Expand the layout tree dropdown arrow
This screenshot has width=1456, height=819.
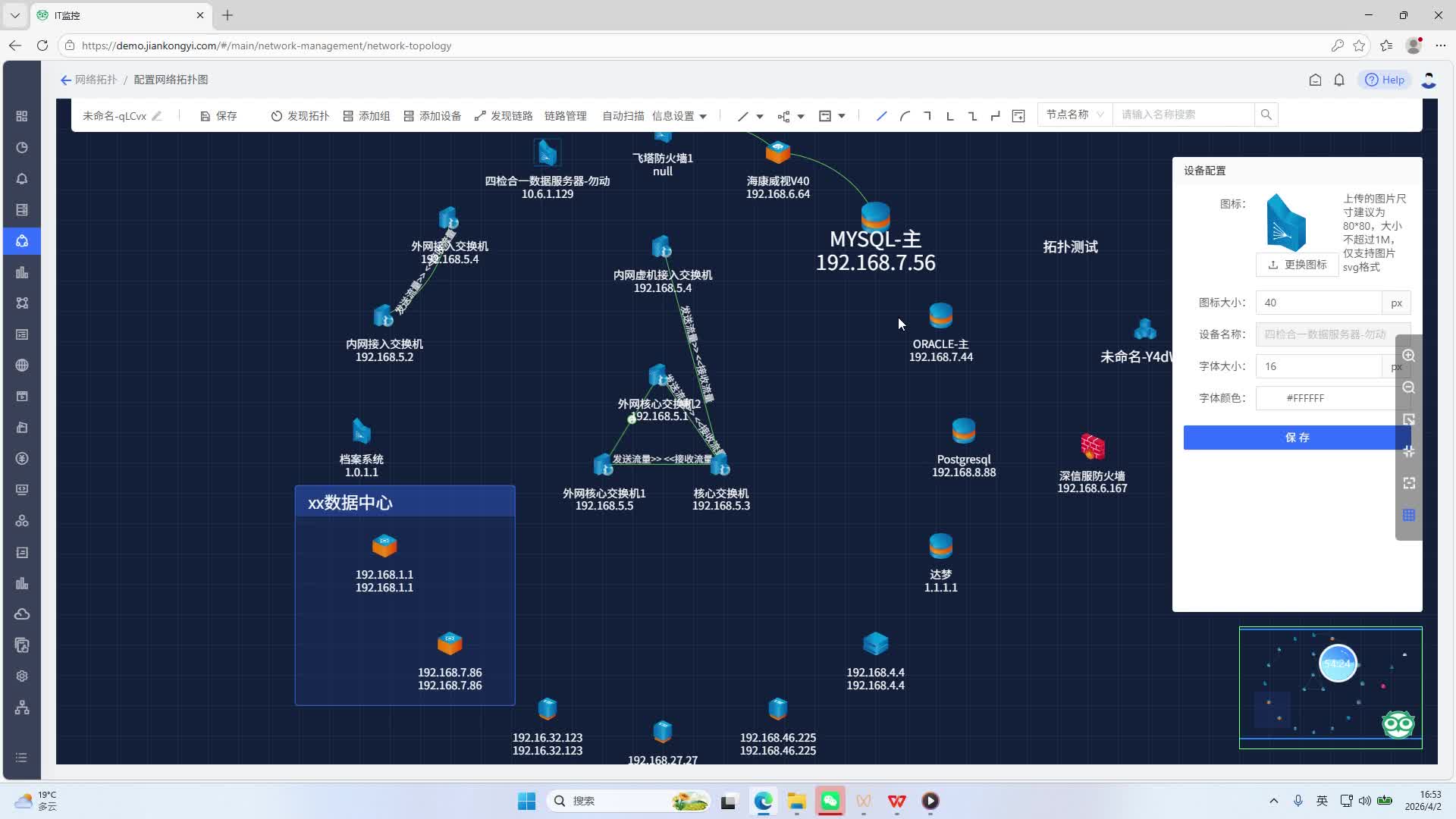(x=800, y=116)
